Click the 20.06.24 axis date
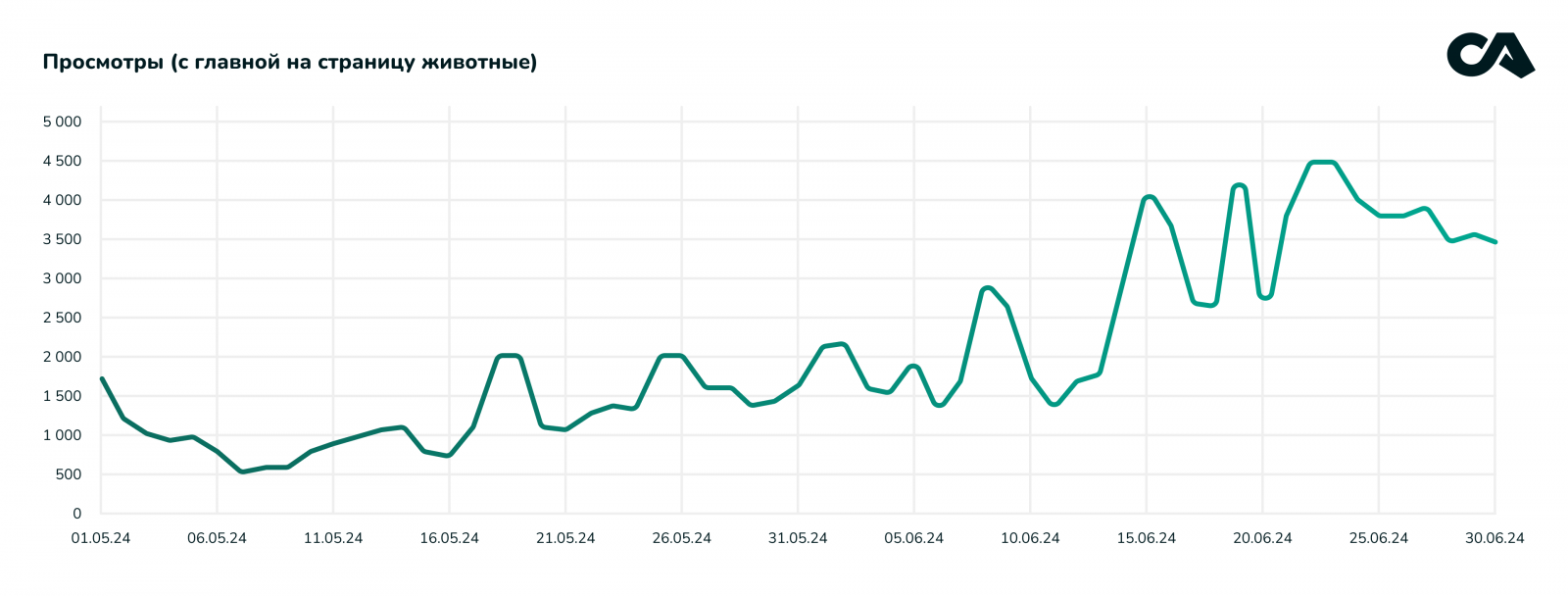The width and height of the screenshot is (1568, 596). 1262,538
